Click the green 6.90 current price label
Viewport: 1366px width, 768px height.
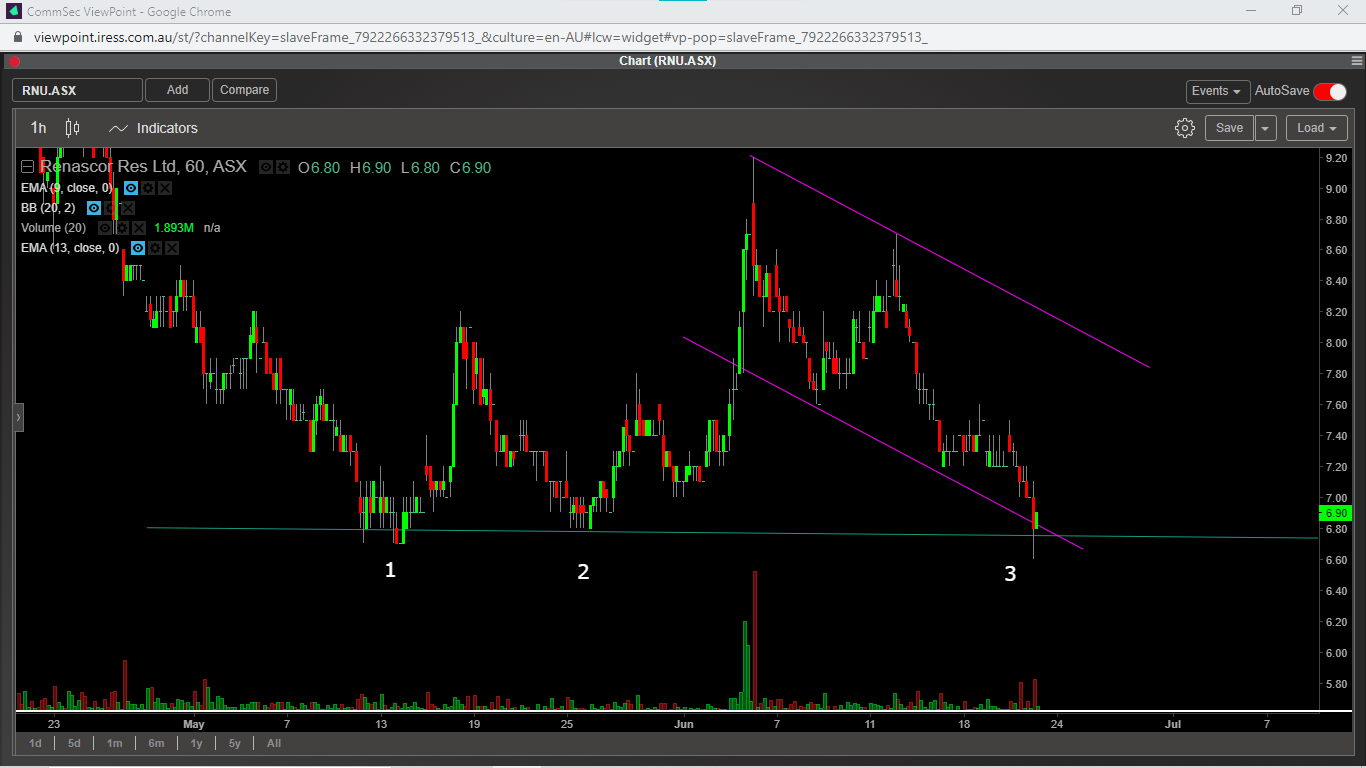[x=1335, y=512]
